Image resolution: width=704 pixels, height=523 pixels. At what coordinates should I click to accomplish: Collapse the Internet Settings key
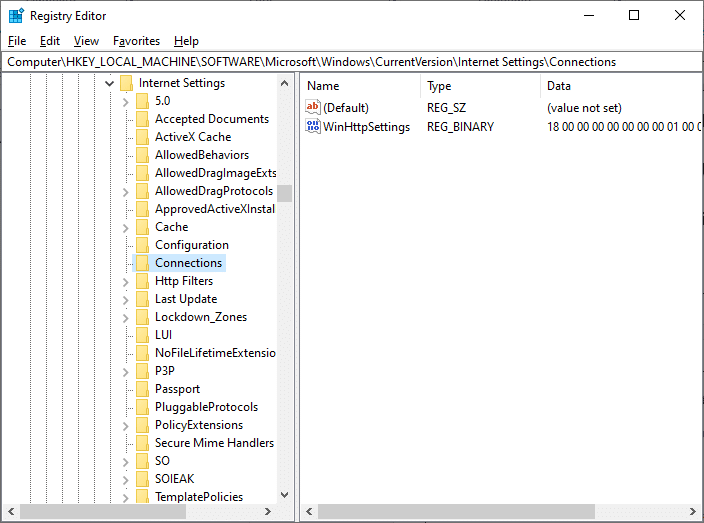(x=109, y=83)
